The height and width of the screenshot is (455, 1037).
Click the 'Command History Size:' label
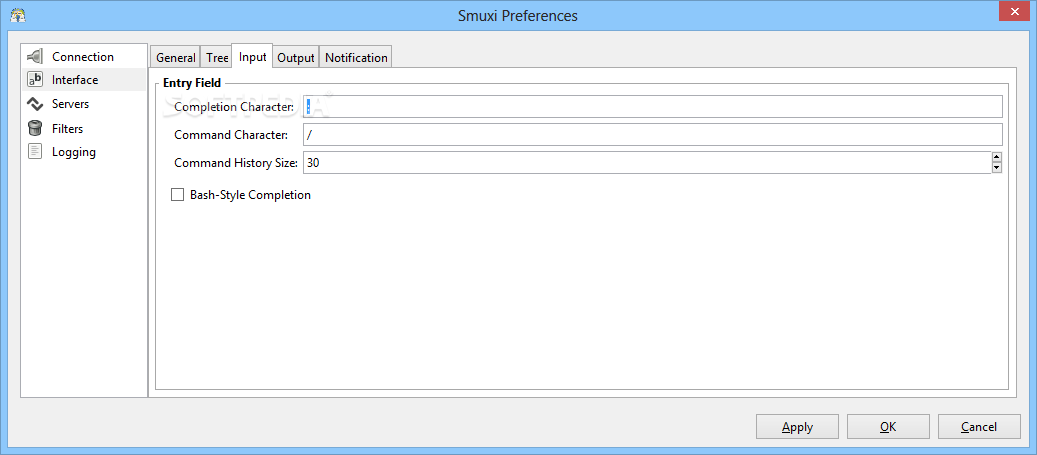236,163
